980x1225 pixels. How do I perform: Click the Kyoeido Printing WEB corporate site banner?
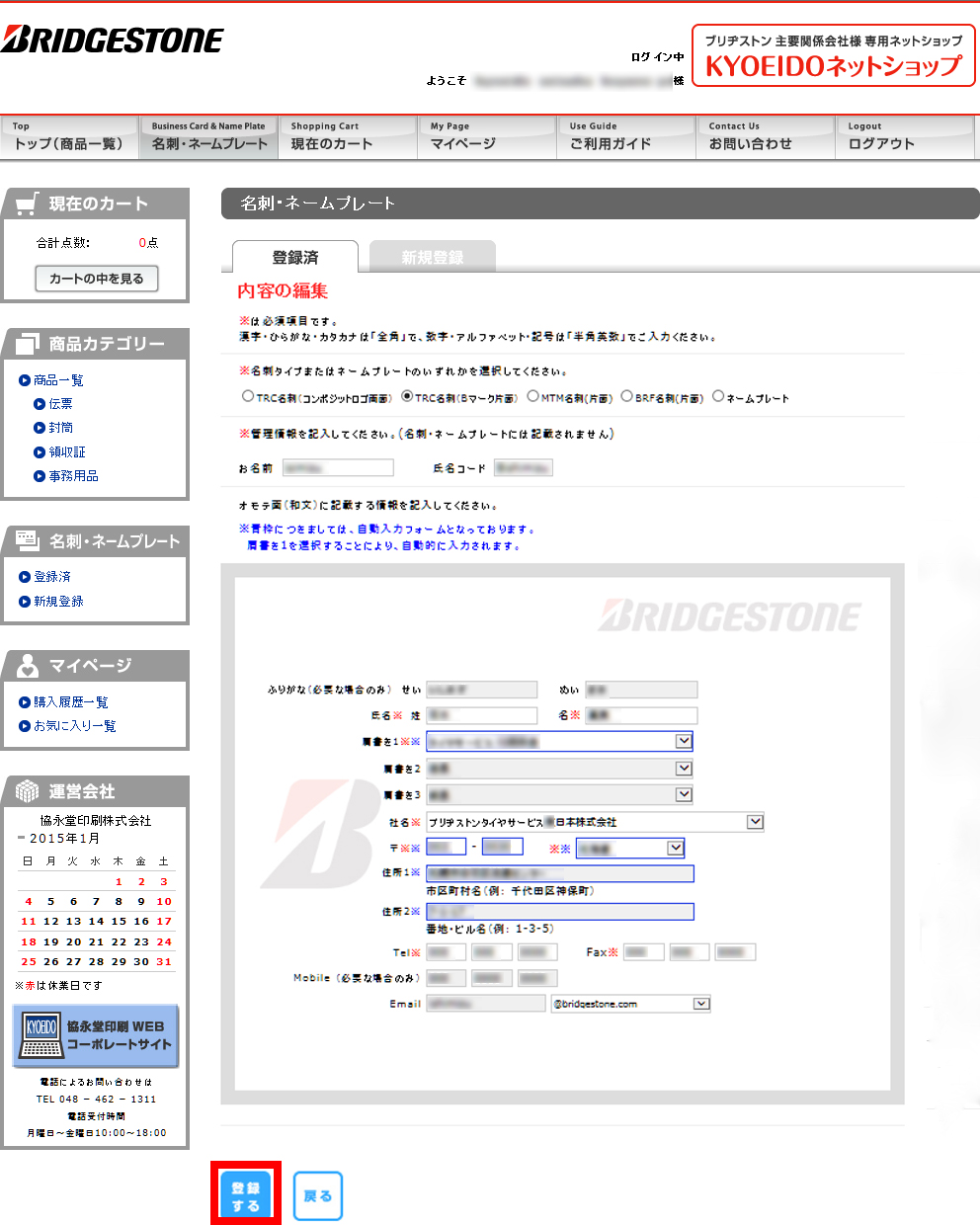point(96,1036)
